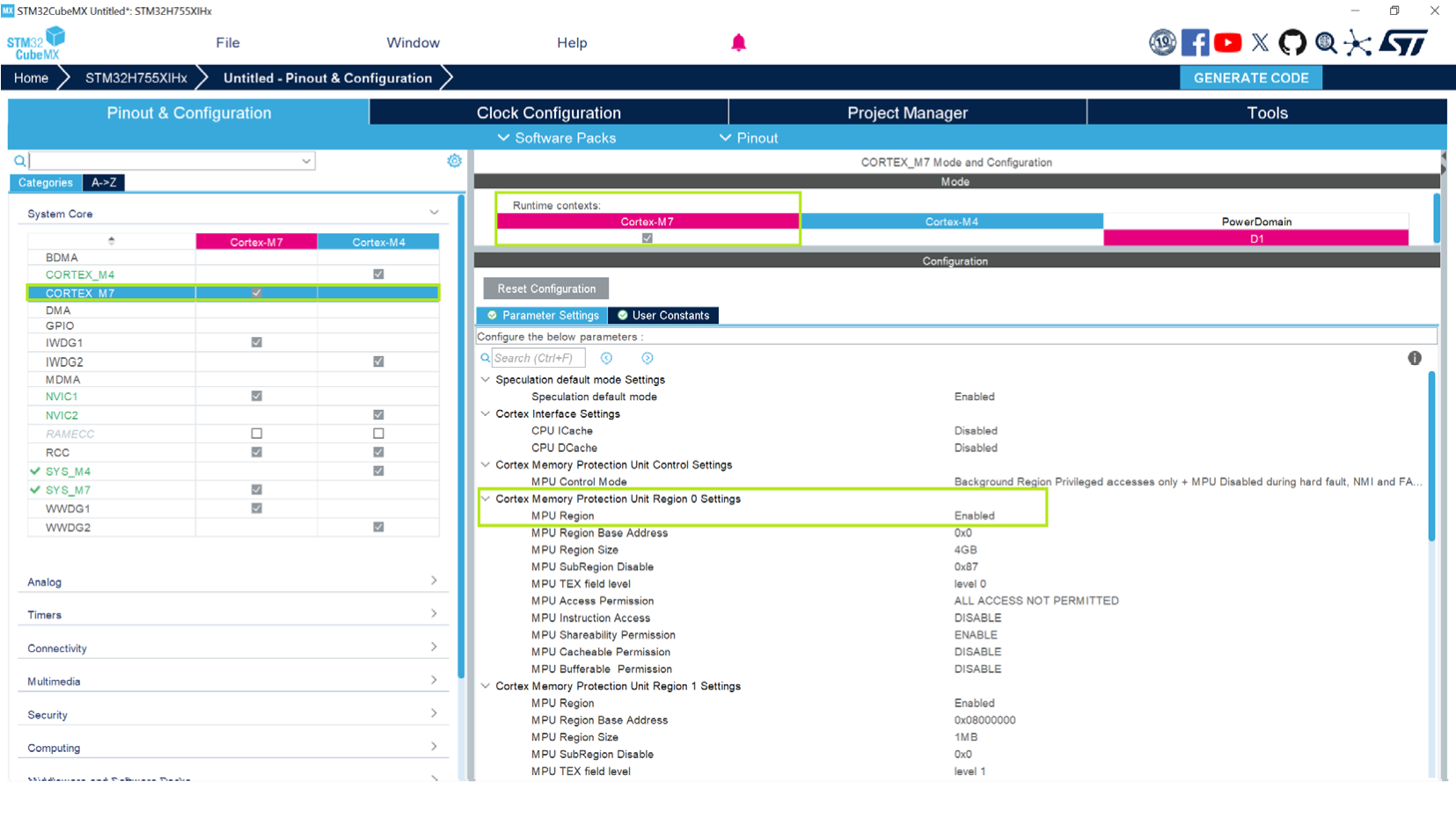Click the sort arrows in peripheral table header

(111, 241)
